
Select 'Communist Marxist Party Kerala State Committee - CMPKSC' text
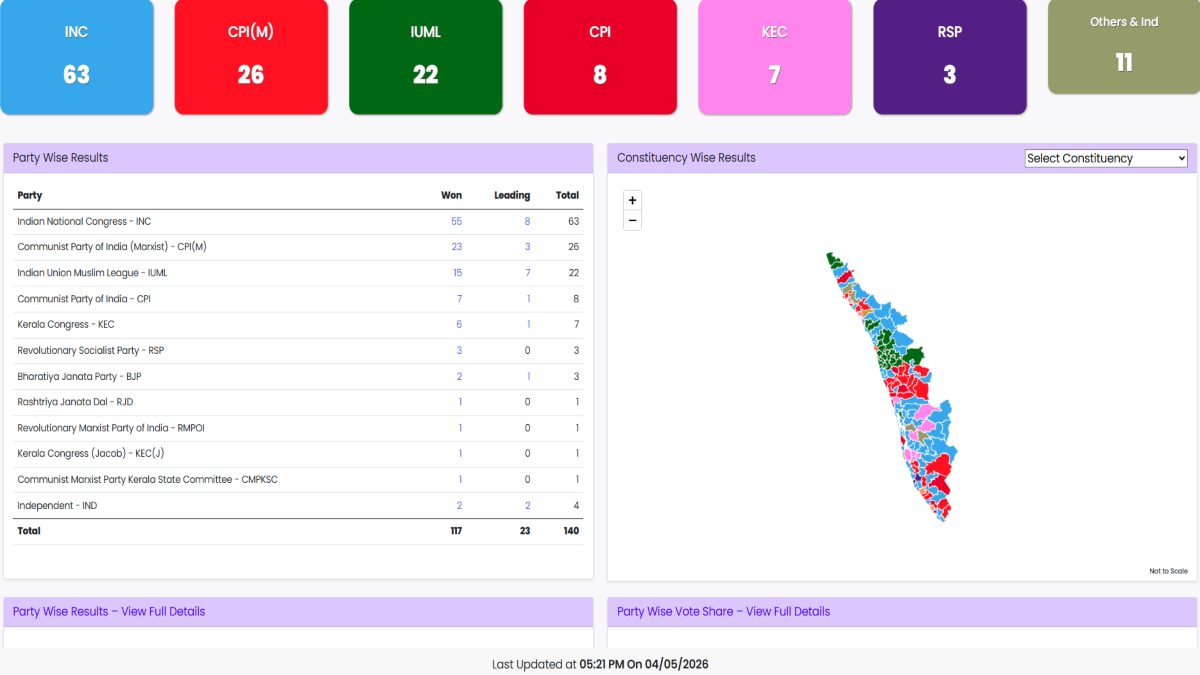(x=147, y=479)
